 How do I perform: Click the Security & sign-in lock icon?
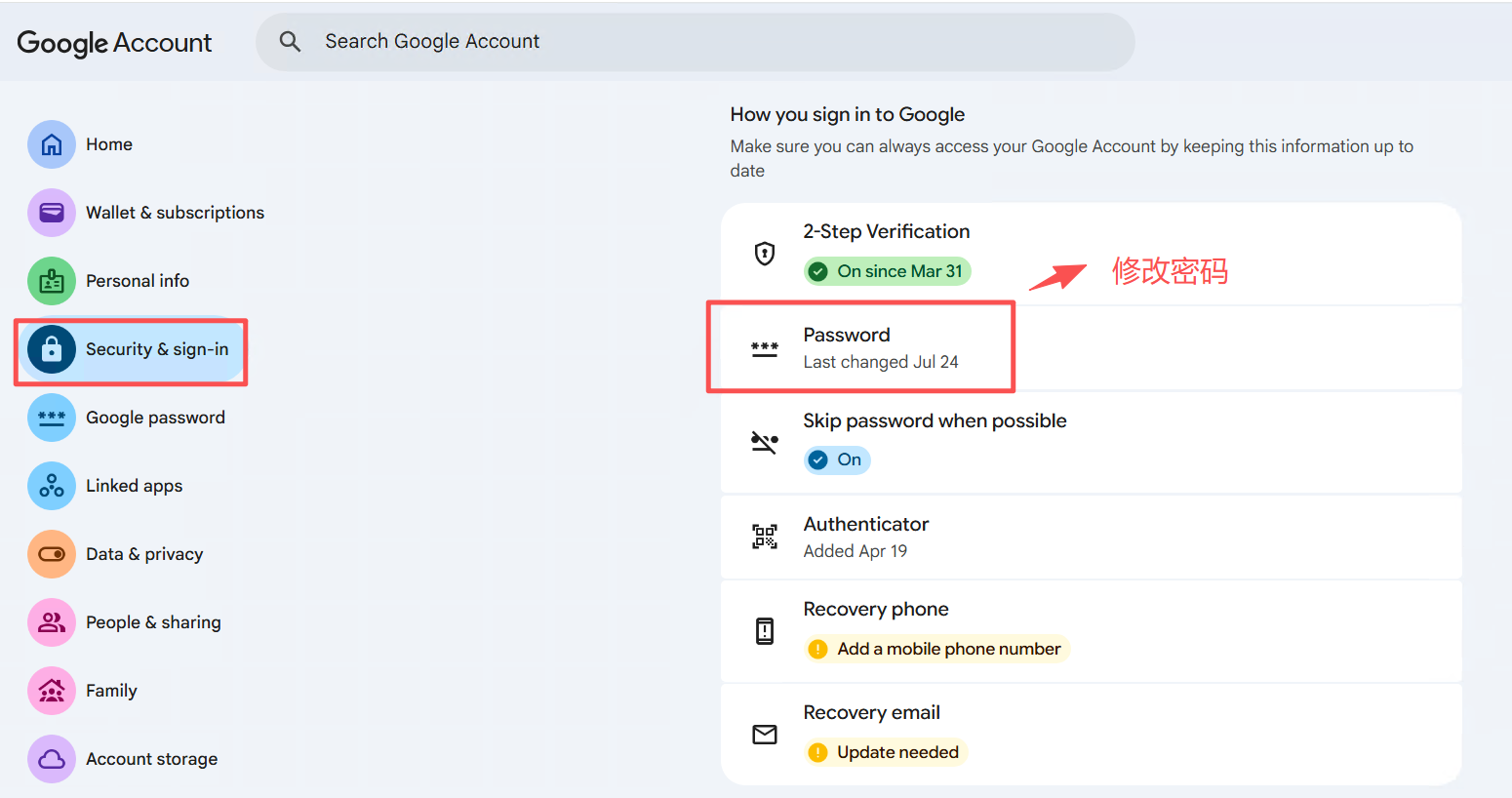(x=52, y=349)
